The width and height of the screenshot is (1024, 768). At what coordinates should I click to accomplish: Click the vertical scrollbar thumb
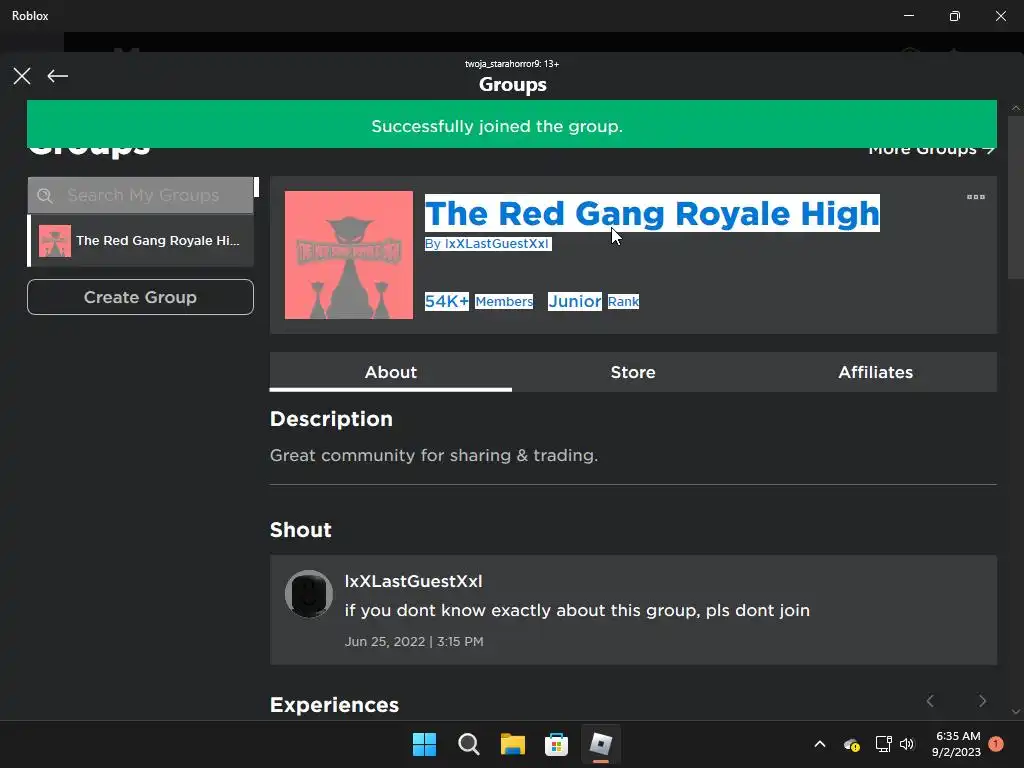[x=1016, y=198]
